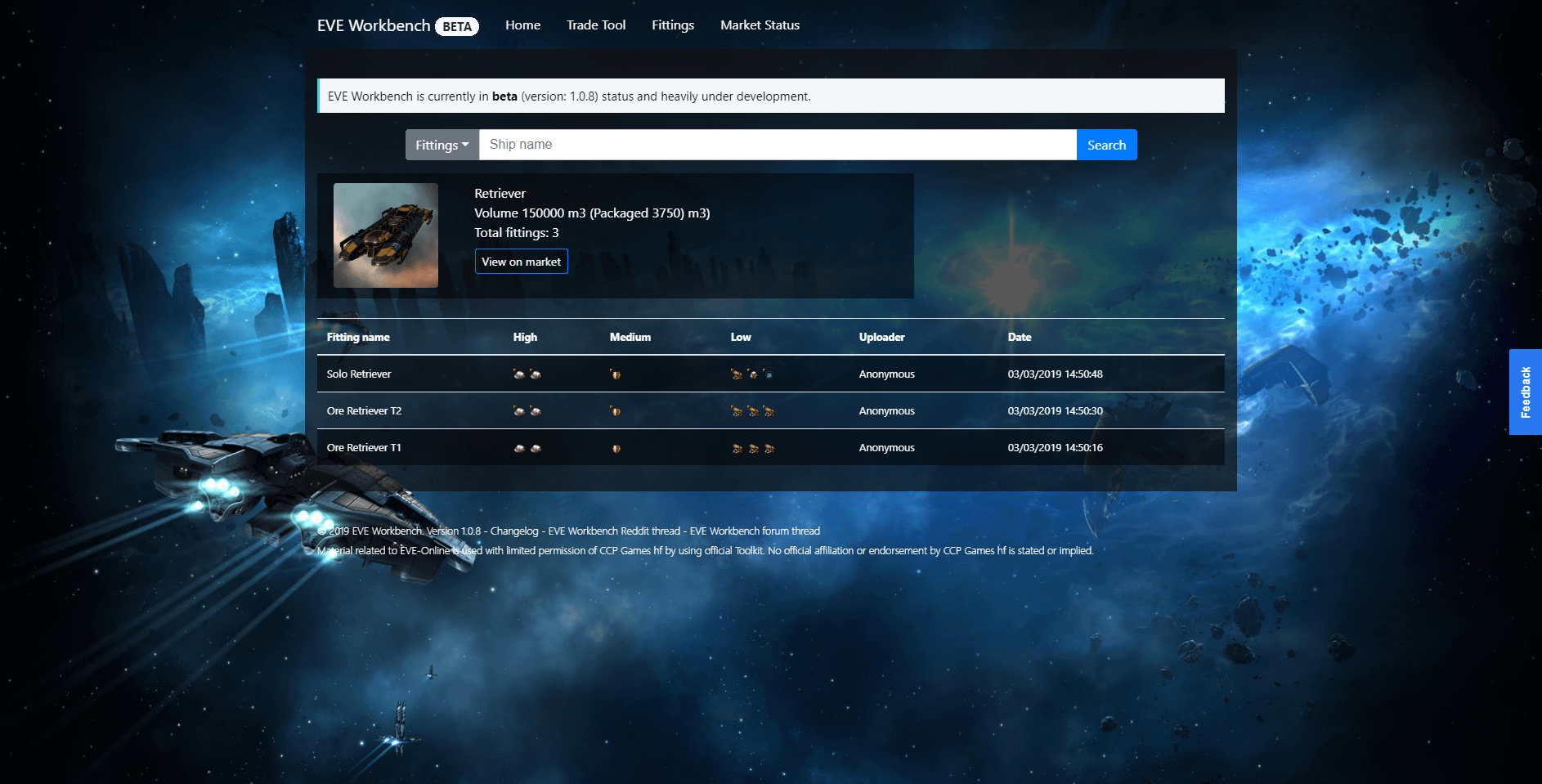Click the Uploader column header
The image size is (1542, 784).
click(x=881, y=338)
